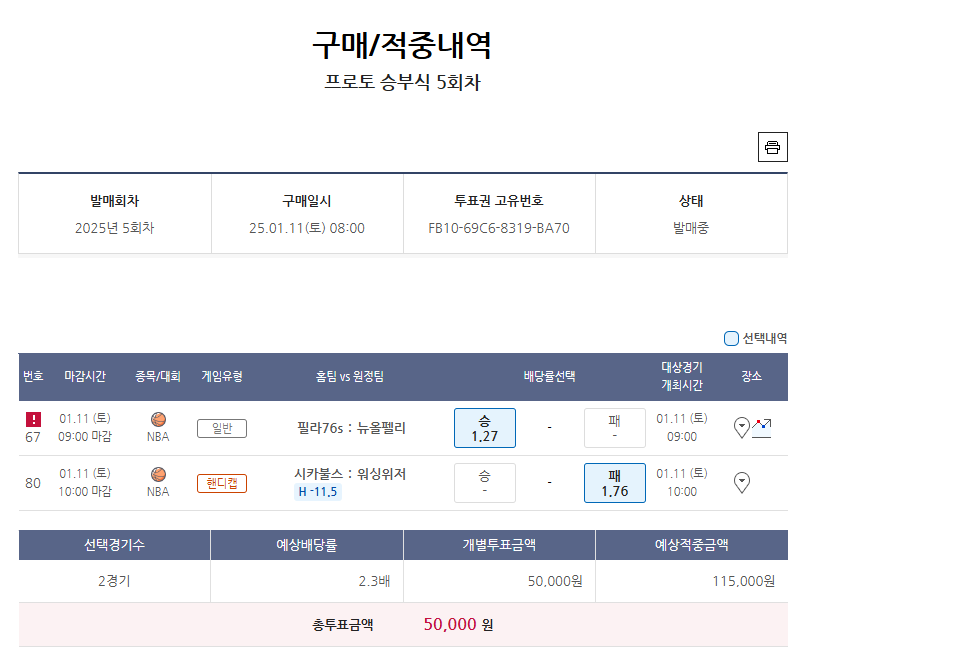Open the venue location pin for game 80
960x649 pixels.
742,483
